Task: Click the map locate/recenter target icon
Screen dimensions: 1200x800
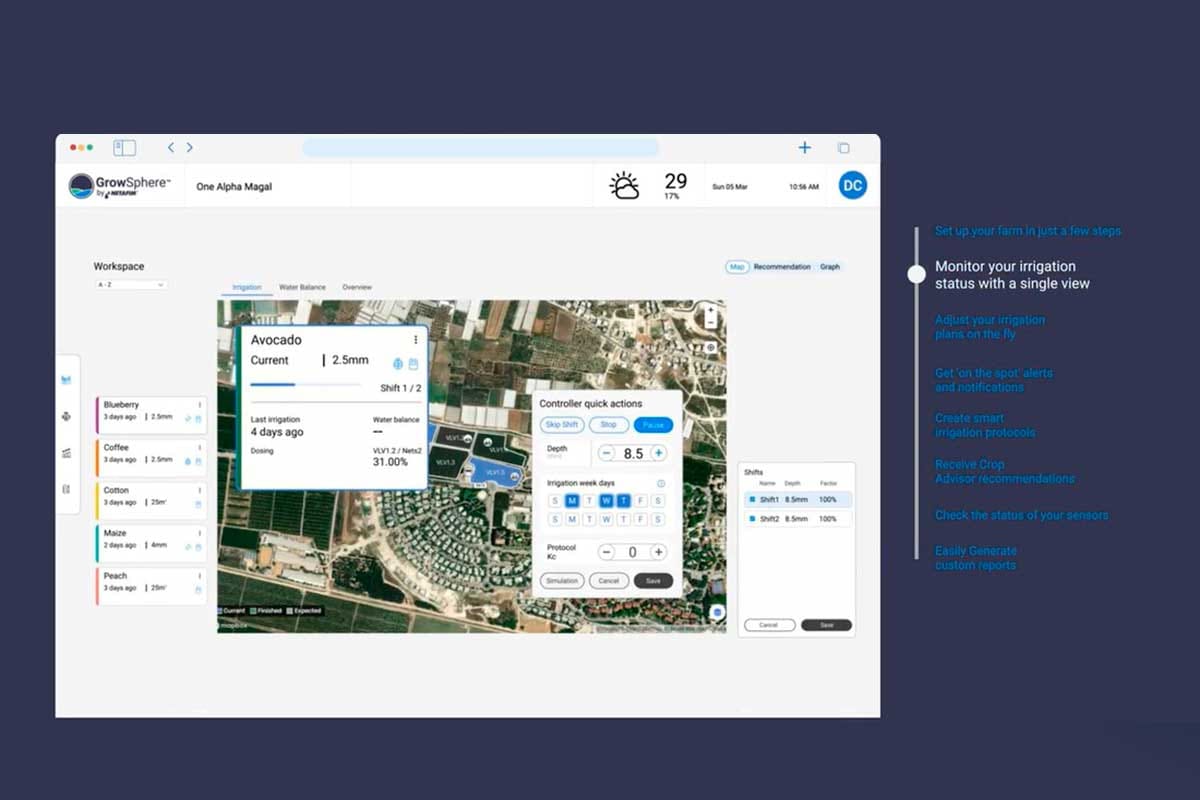Action: click(x=711, y=347)
